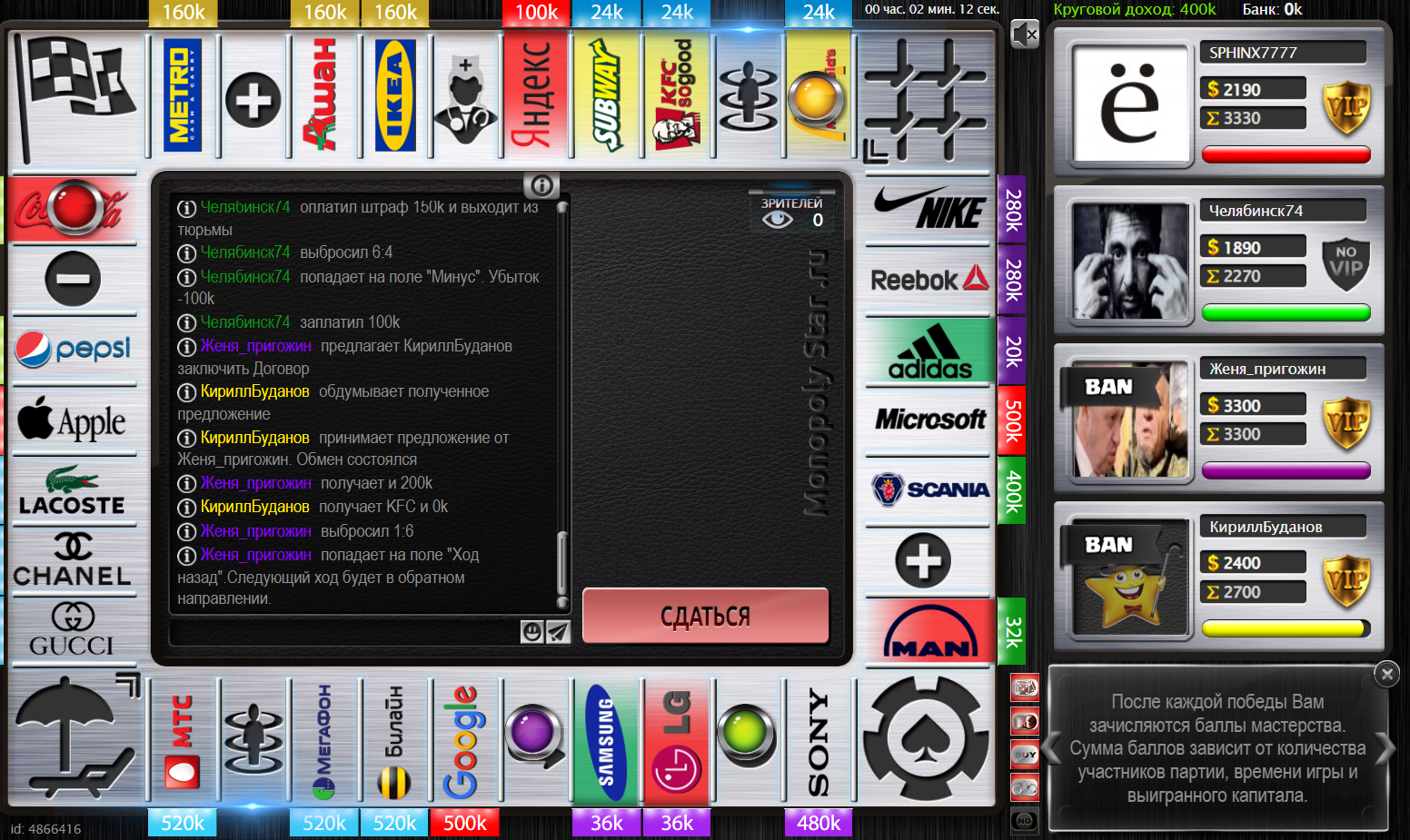Image resolution: width=1410 pixels, height=840 pixels.
Task: Click the Adidas property cell
Action: point(928,351)
